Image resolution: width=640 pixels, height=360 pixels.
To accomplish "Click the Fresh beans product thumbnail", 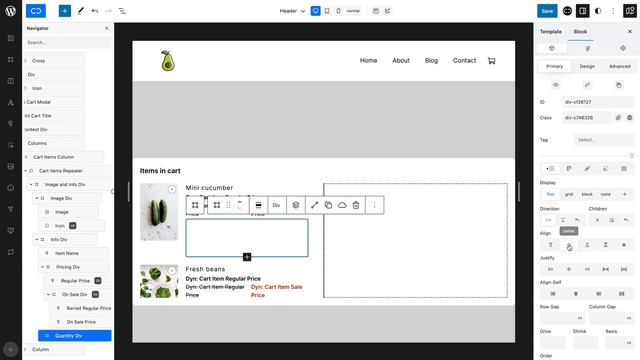I will 159,281.
